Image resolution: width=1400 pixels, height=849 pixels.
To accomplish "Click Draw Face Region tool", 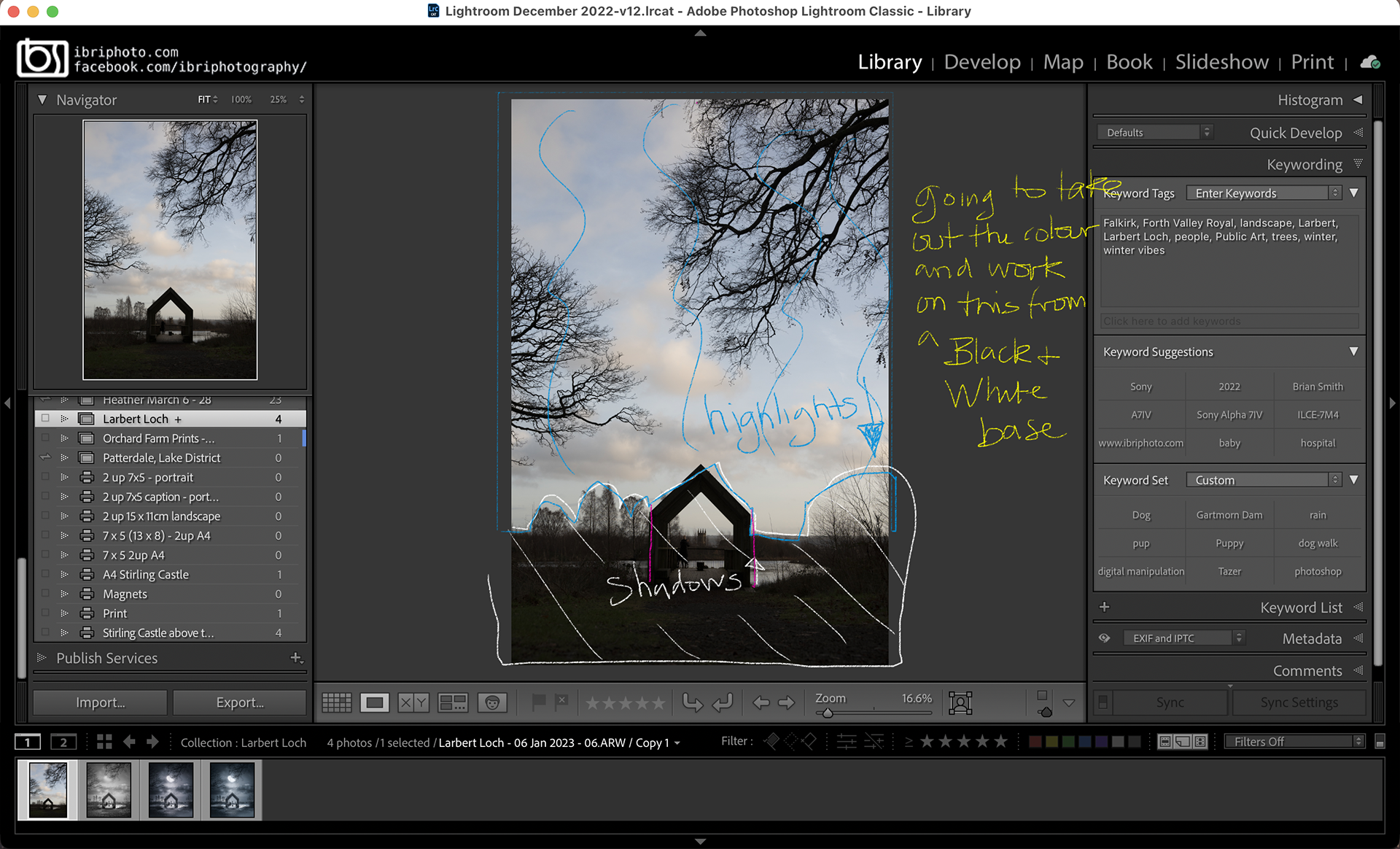I will click(960, 702).
